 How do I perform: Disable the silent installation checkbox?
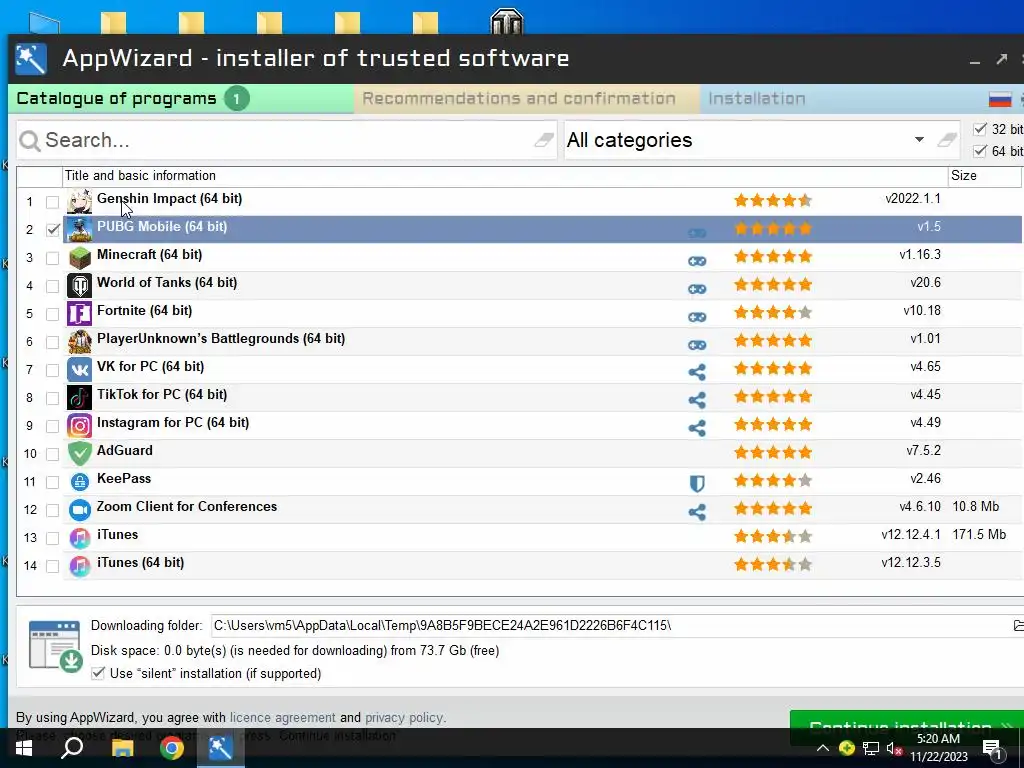98,673
